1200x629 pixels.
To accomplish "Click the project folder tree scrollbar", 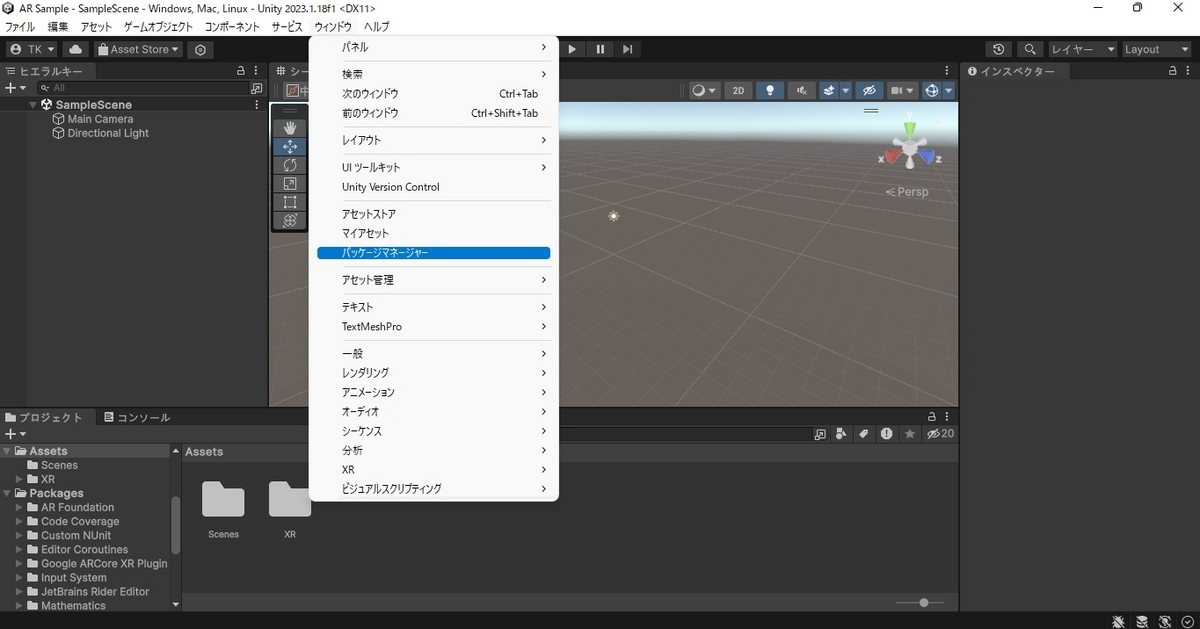I will tap(176, 524).
